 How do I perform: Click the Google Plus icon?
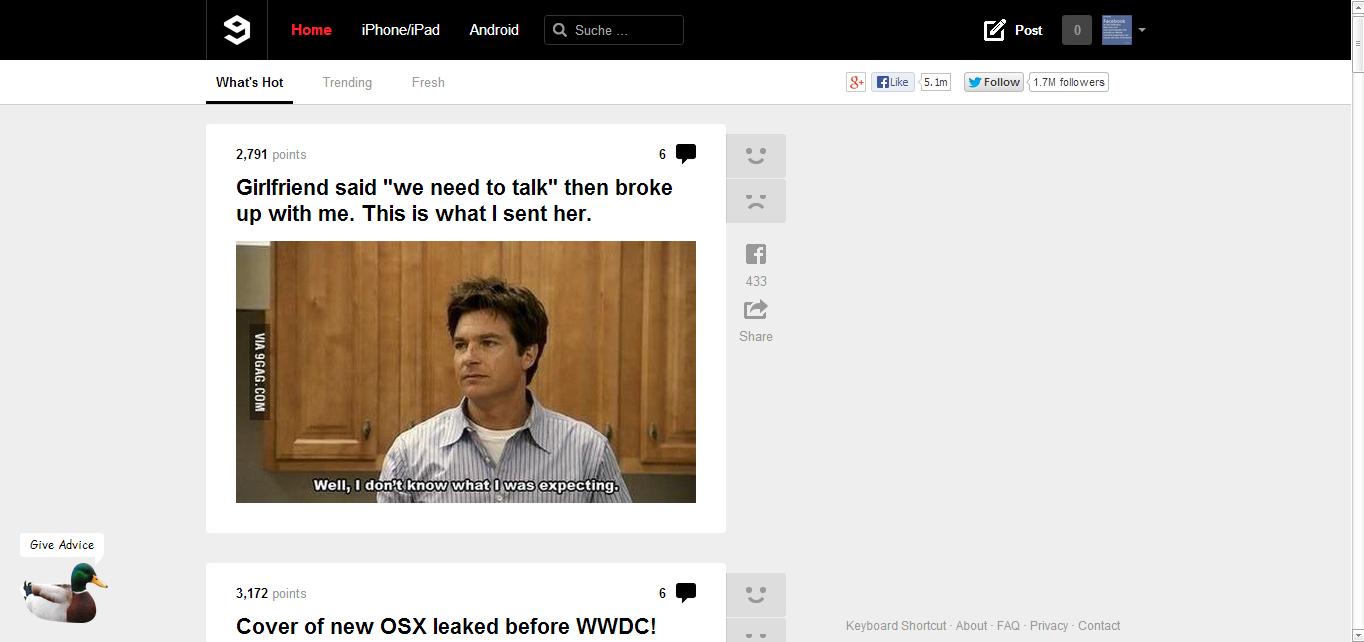[856, 82]
